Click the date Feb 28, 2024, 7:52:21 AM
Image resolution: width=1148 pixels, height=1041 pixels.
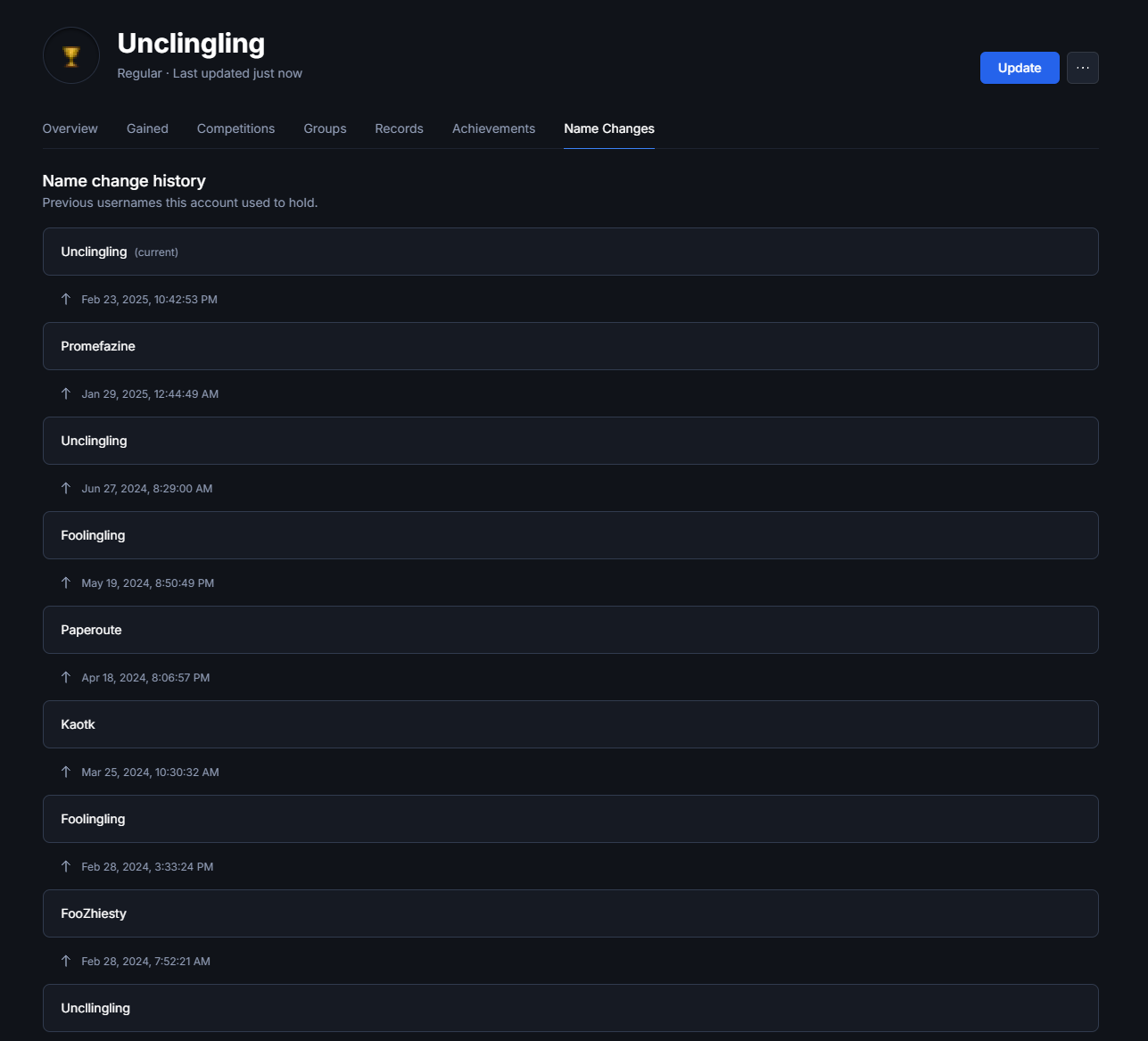coord(146,962)
